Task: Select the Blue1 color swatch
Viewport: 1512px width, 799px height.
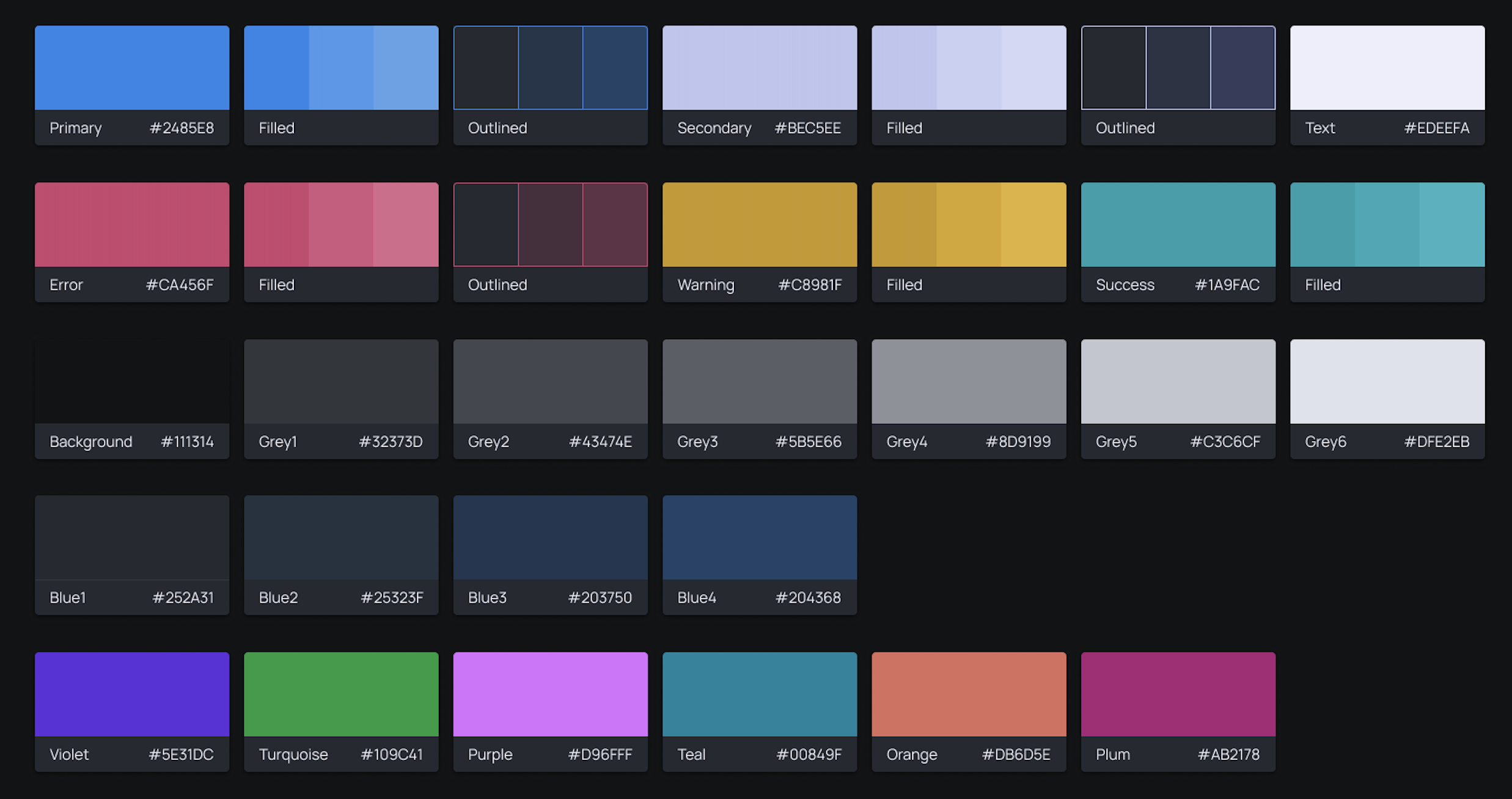Action: coord(132,538)
